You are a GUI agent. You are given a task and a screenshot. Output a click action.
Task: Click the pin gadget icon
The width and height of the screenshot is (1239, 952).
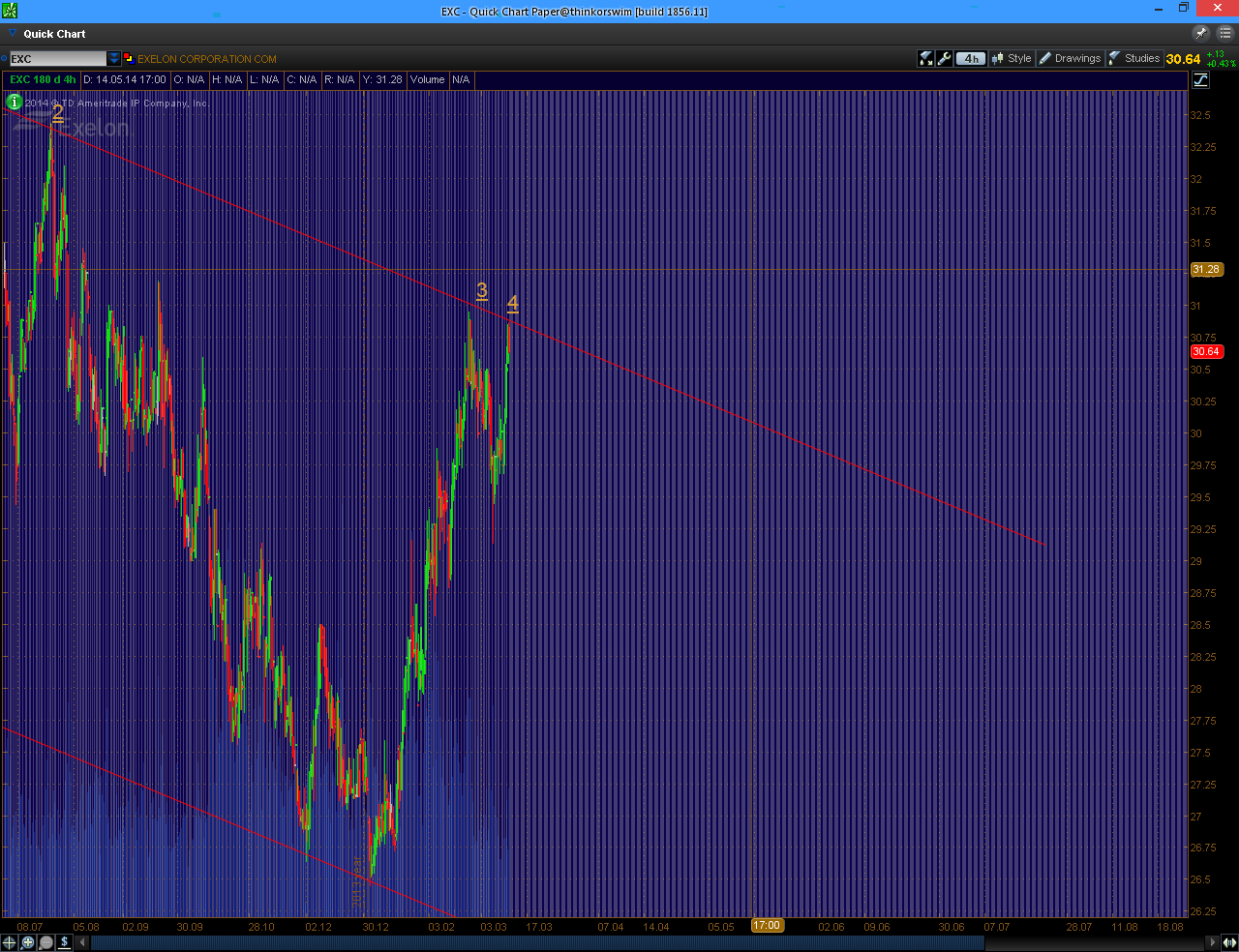[x=1201, y=33]
